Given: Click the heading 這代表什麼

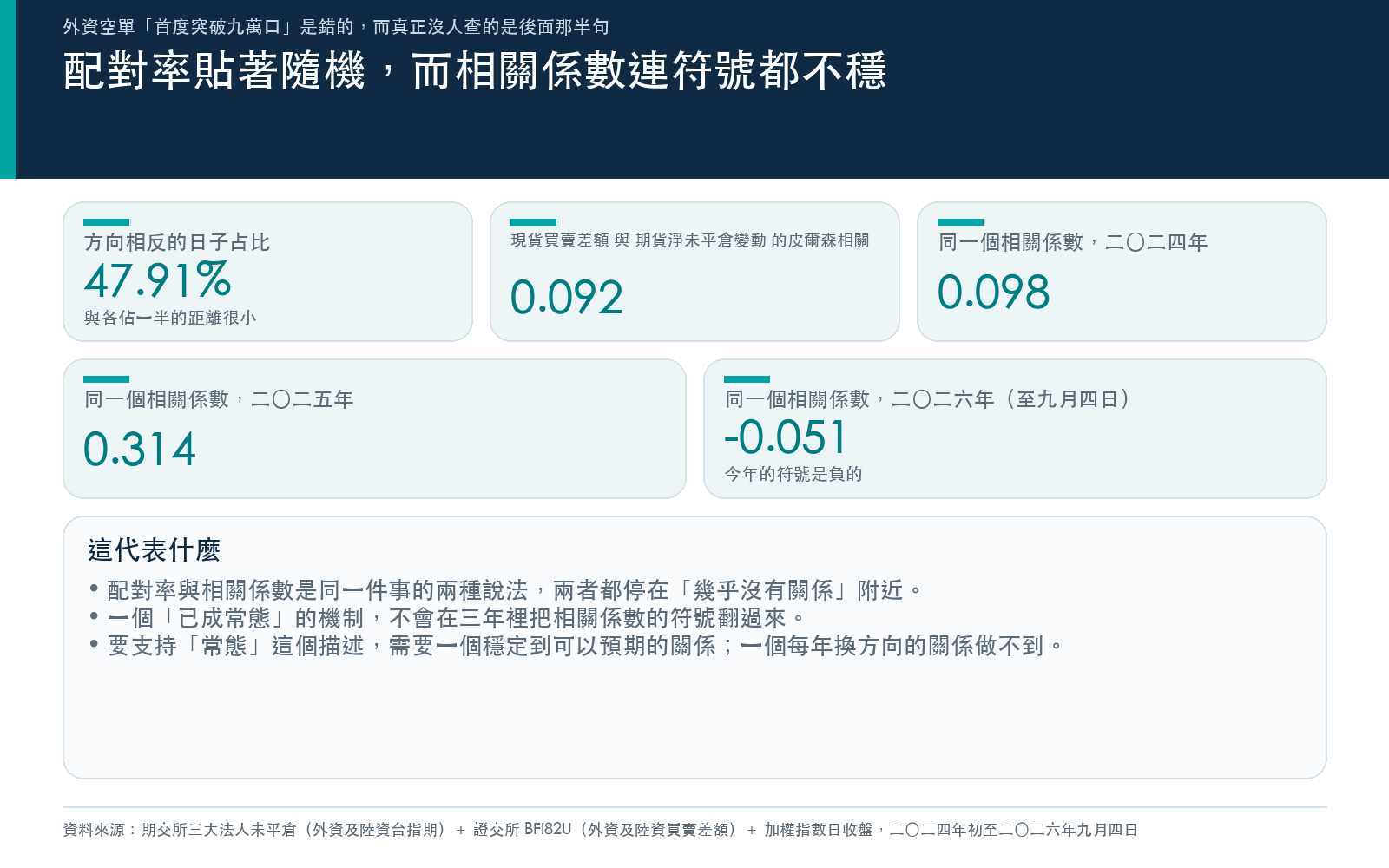Looking at the screenshot, I should coord(154,550).
